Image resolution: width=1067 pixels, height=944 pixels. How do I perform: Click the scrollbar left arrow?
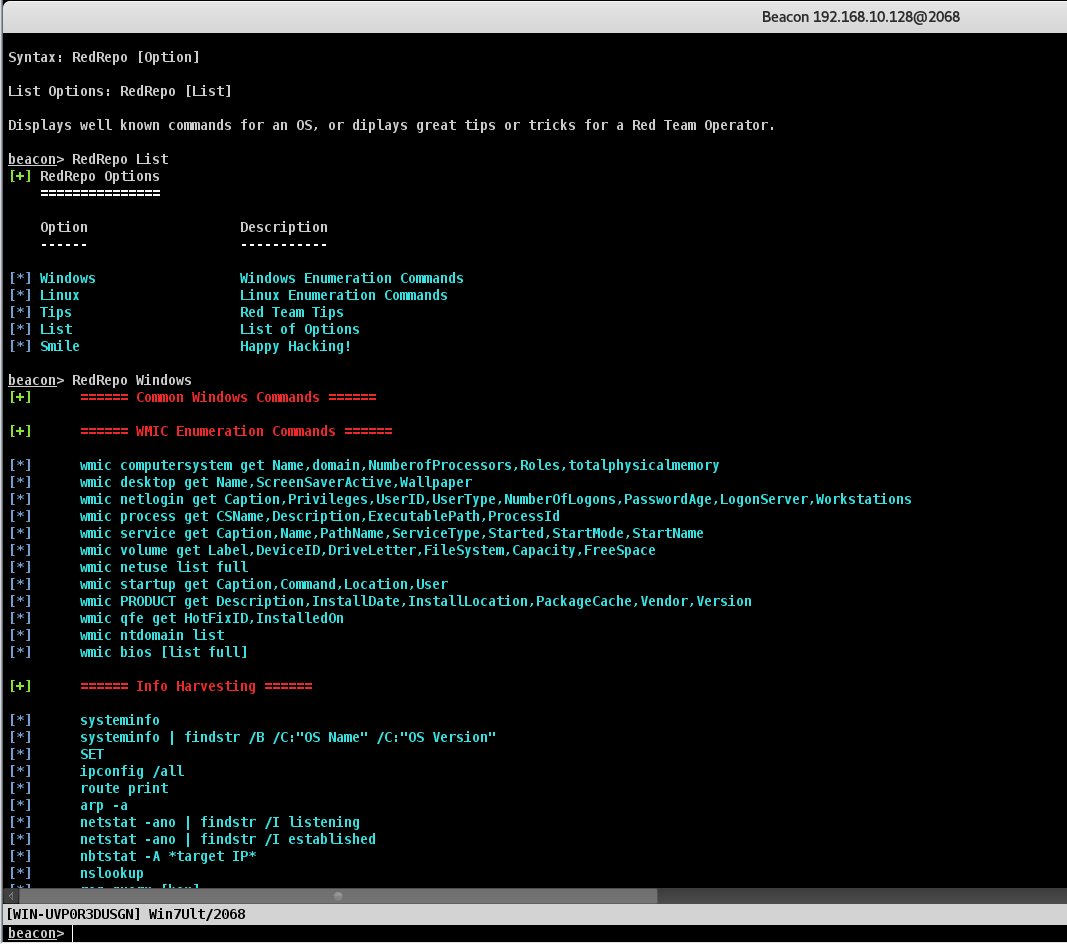click(10, 896)
